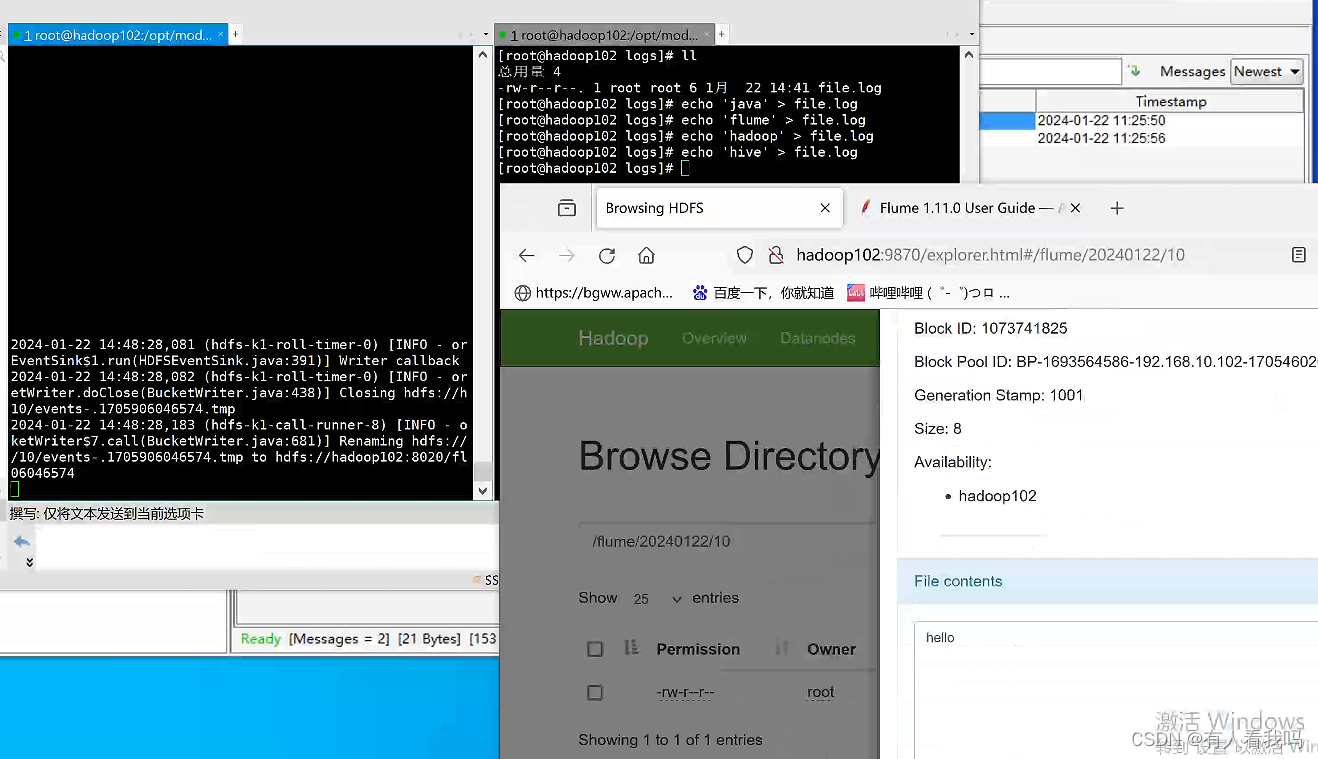Check the select-all header checkbox
Image resolution: width=1318 pixels, height=759 pixels.
pos(595,649)
